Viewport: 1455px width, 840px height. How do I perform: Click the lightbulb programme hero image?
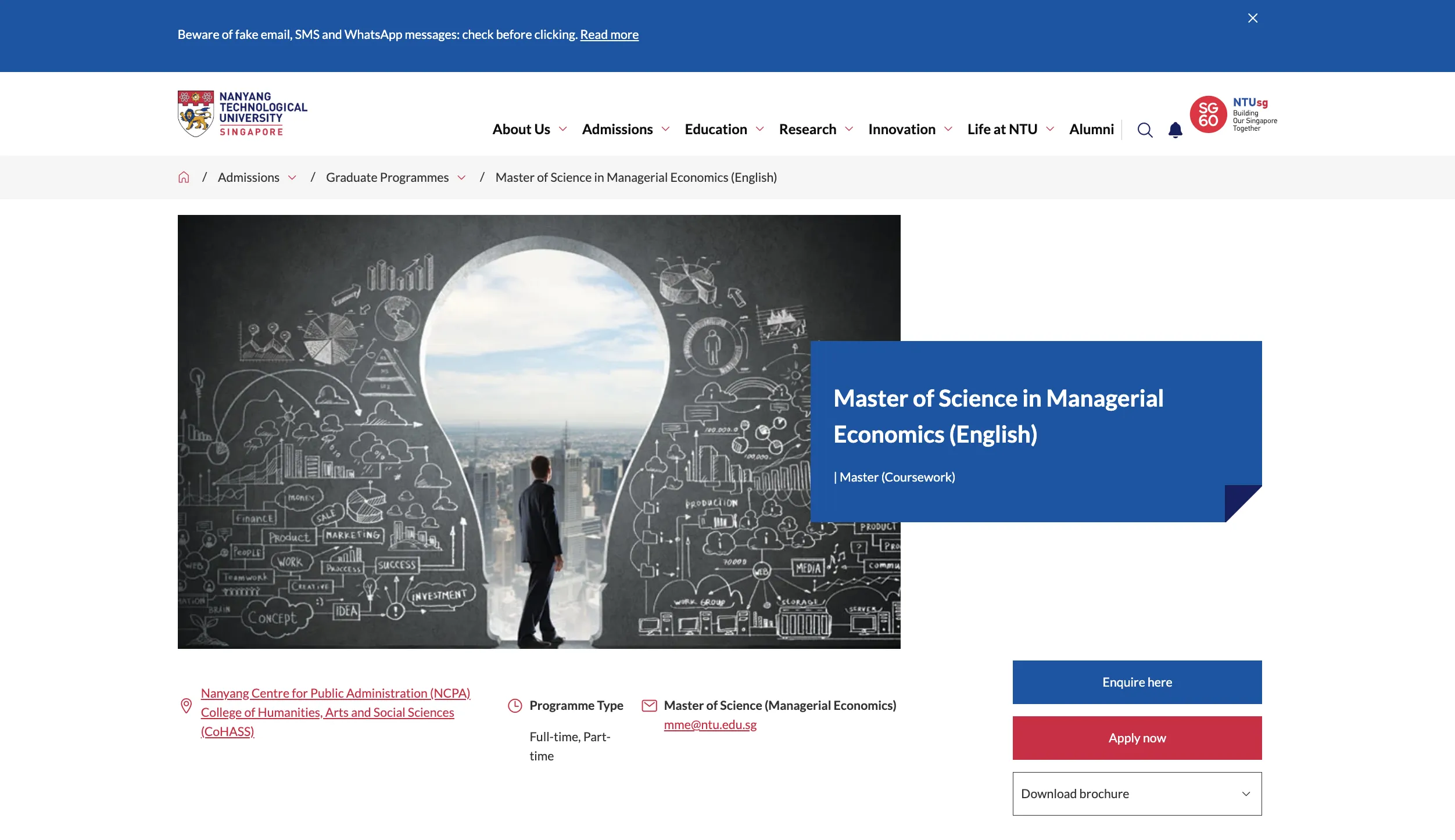tap(494, 431)
